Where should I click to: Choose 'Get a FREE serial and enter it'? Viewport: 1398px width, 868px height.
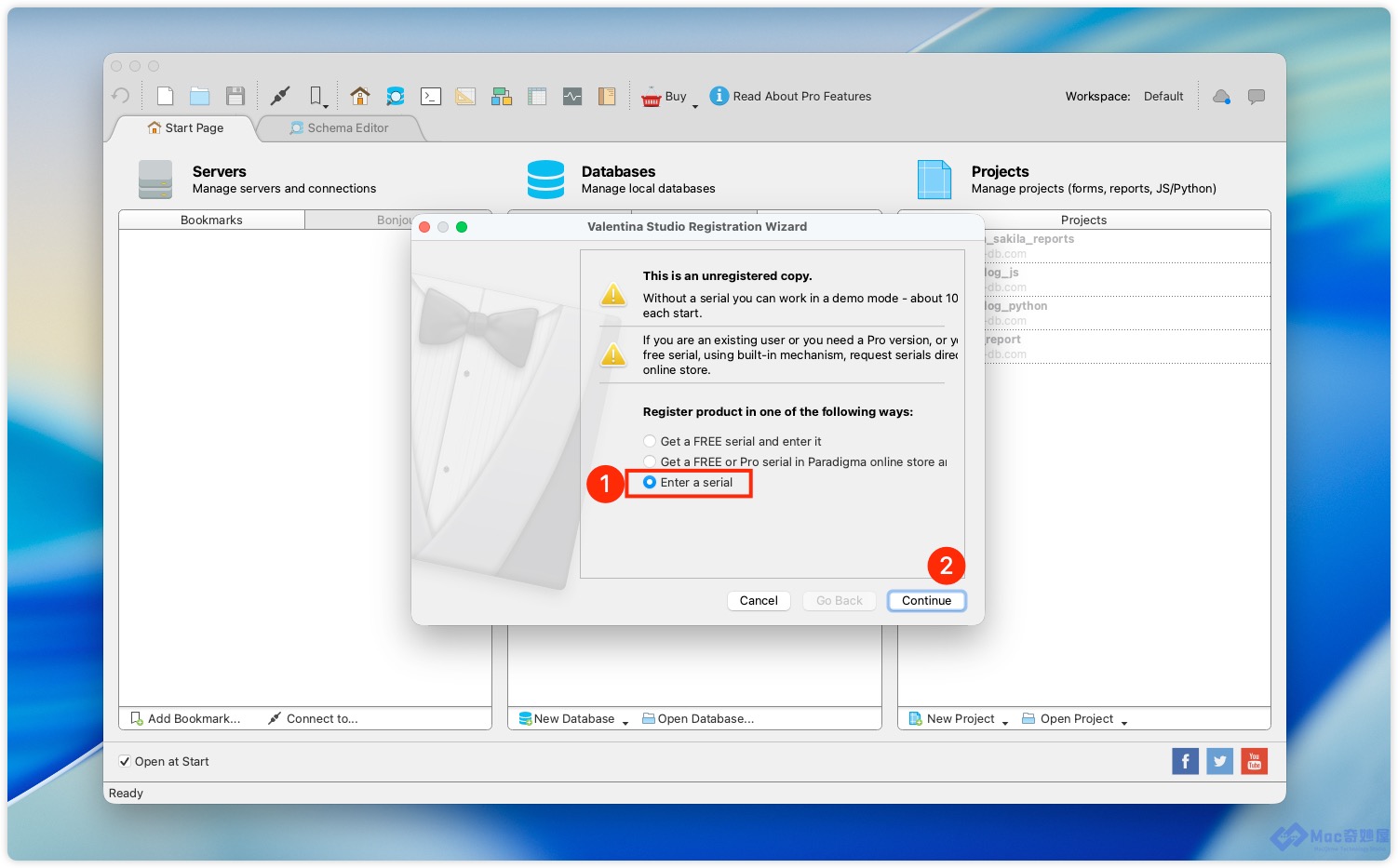(733, 441)
